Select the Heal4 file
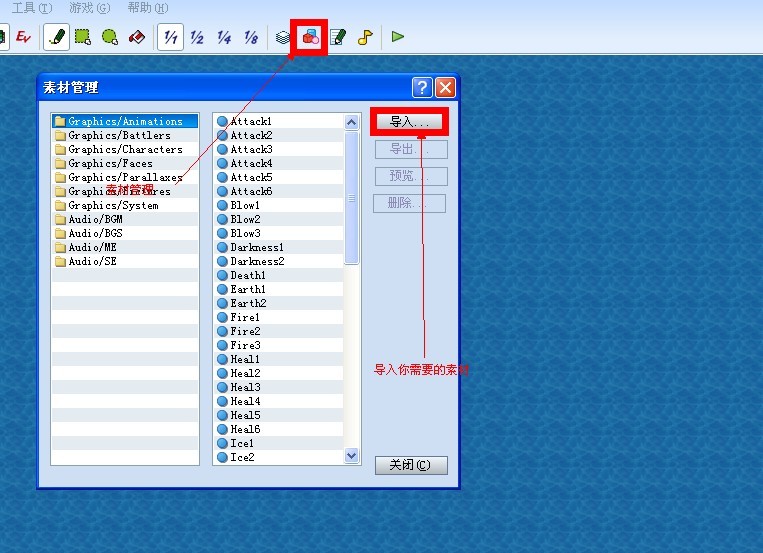The image size is (763, 553). [x=278, y=401]
